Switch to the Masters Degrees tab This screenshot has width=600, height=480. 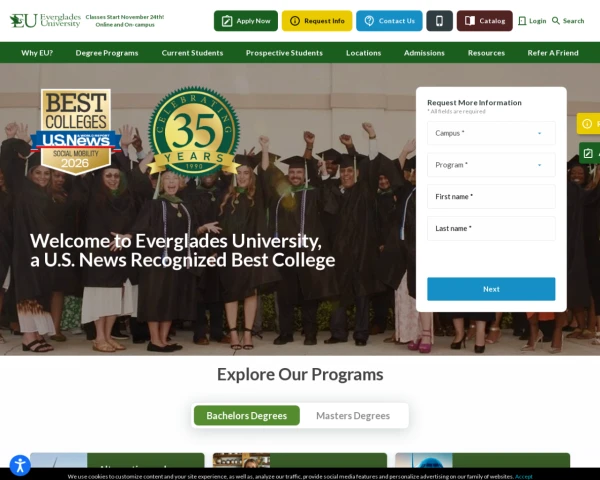click(353, 415)
